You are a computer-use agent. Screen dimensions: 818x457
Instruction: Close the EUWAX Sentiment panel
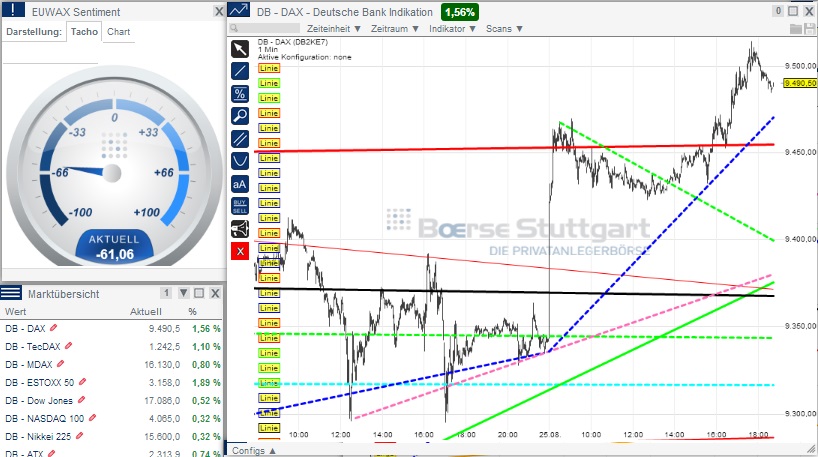219,11
